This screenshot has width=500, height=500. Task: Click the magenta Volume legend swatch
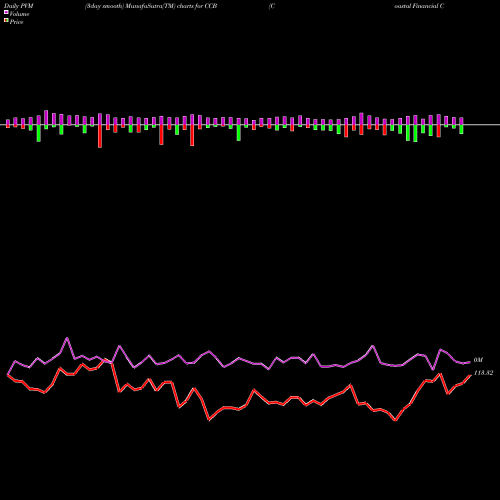pyautogui.click(x=6, y=13)
